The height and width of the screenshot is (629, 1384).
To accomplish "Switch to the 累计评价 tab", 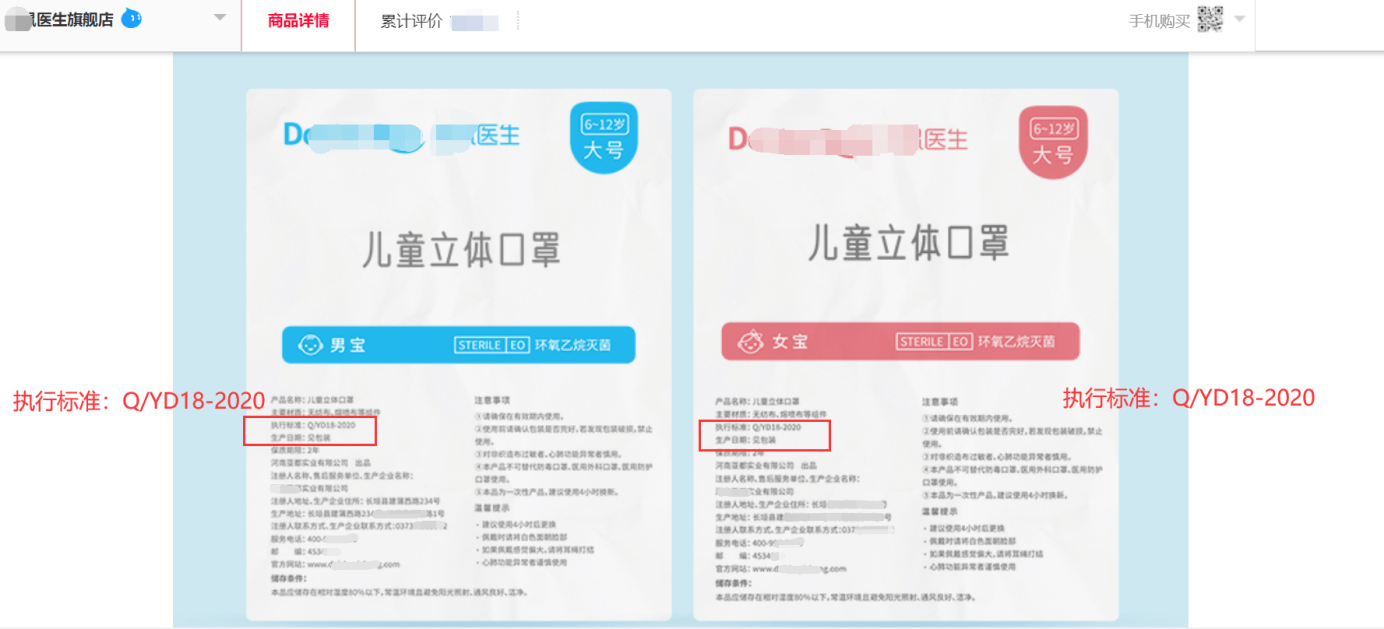I will tap(410, 22).
